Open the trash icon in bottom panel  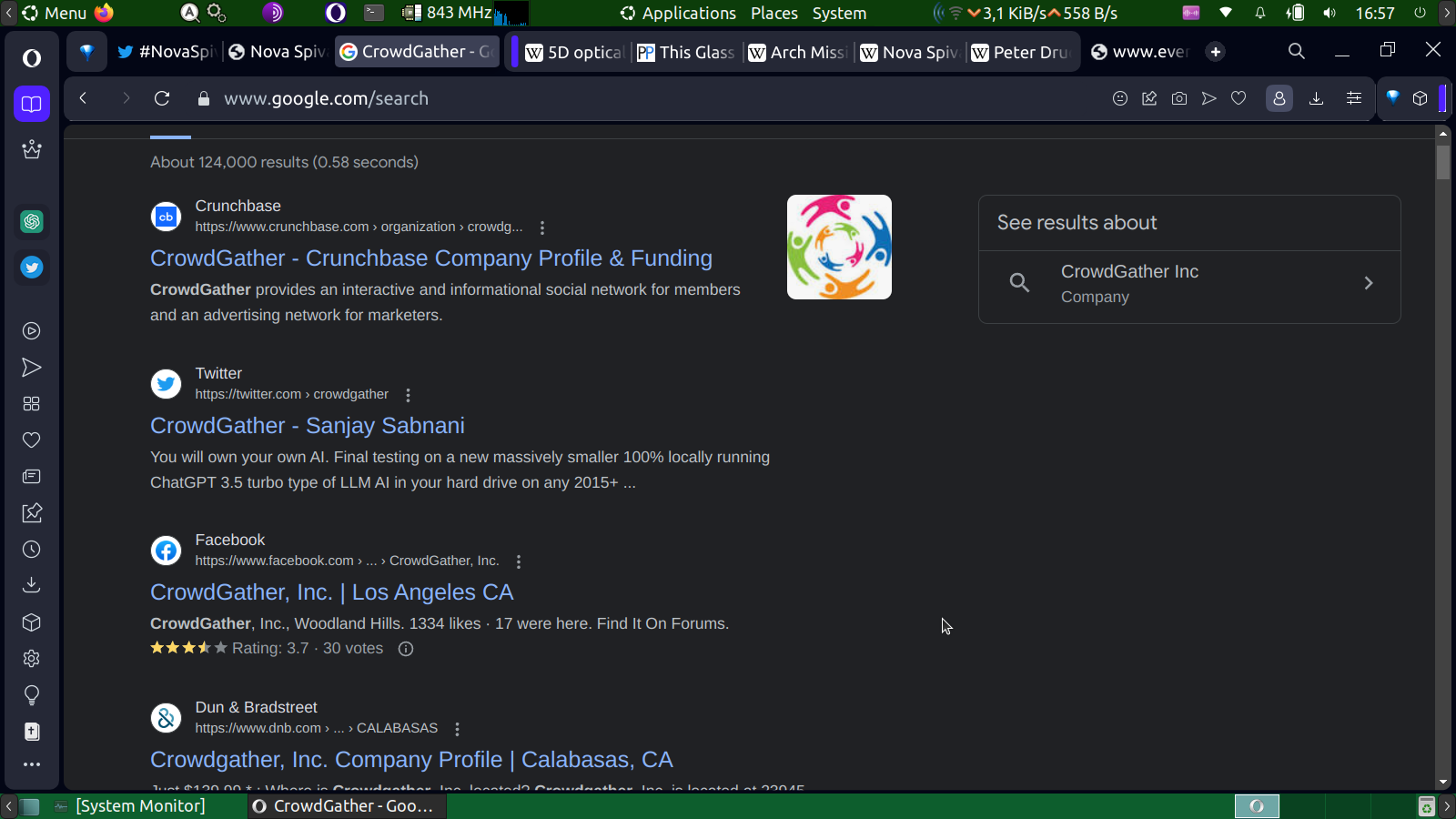pos(1427,806)
